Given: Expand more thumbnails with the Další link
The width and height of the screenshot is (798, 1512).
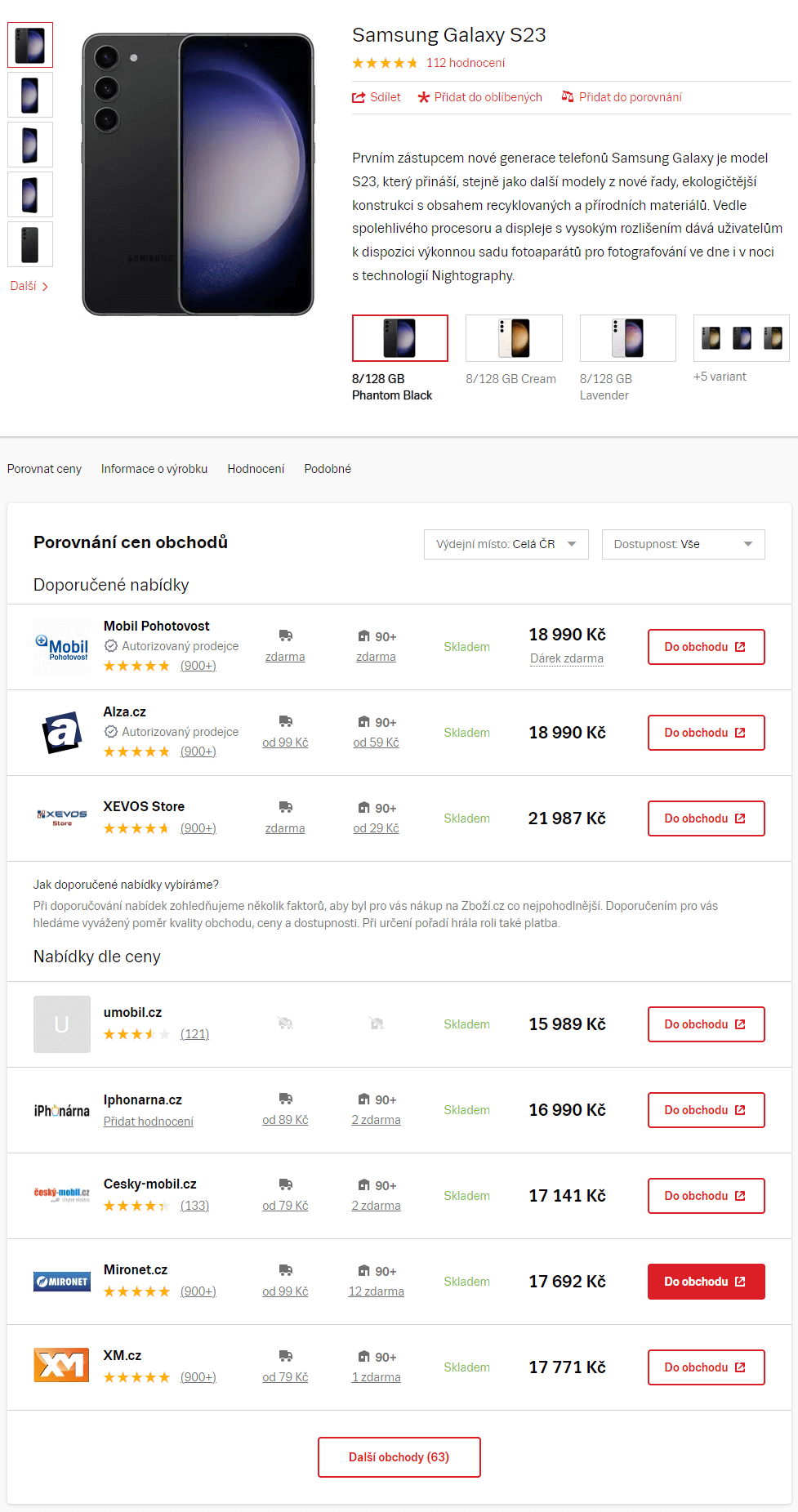Looking at the screenshot, I should tap(29, 287).
